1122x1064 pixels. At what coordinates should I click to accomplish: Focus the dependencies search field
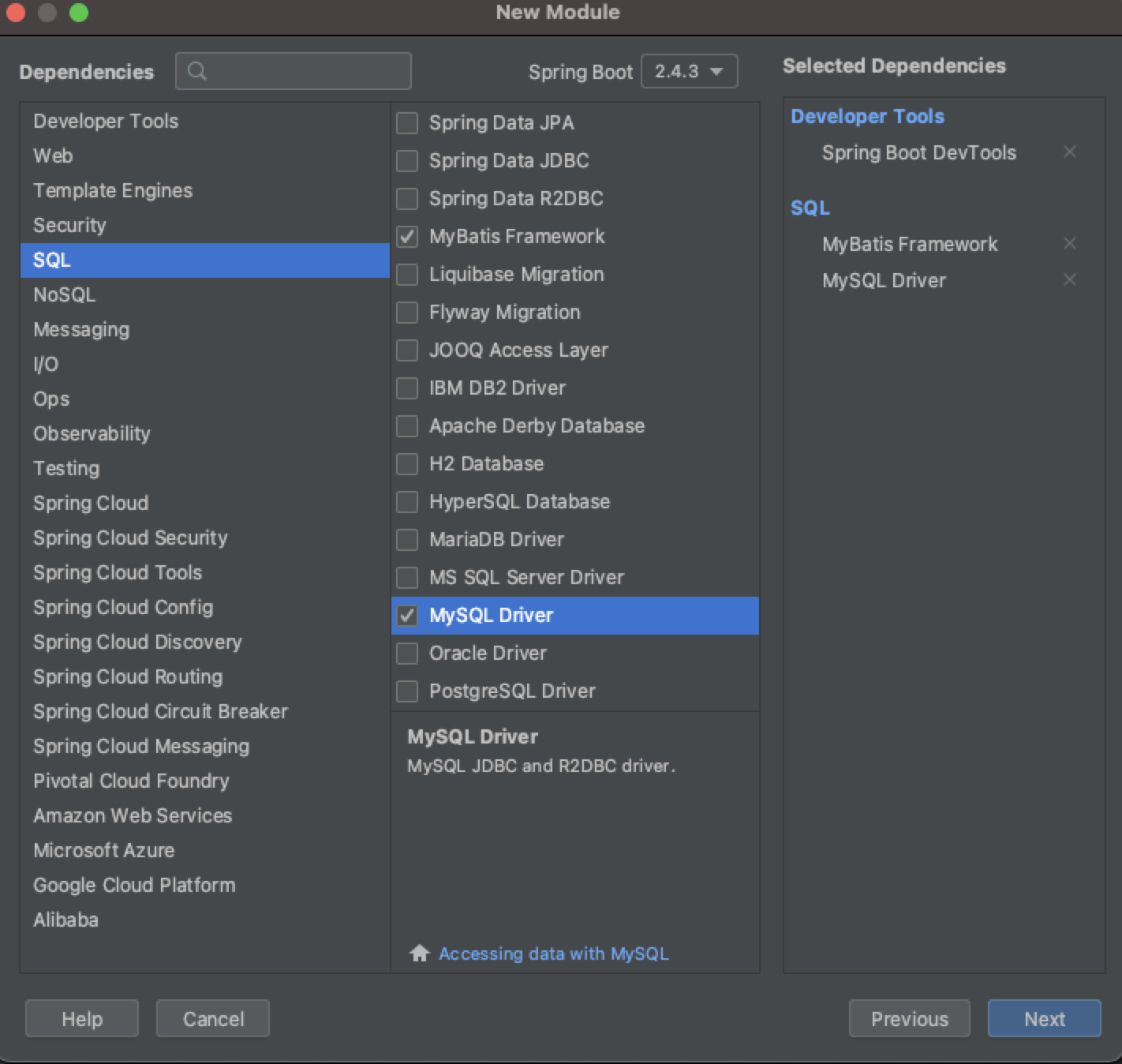308,72
